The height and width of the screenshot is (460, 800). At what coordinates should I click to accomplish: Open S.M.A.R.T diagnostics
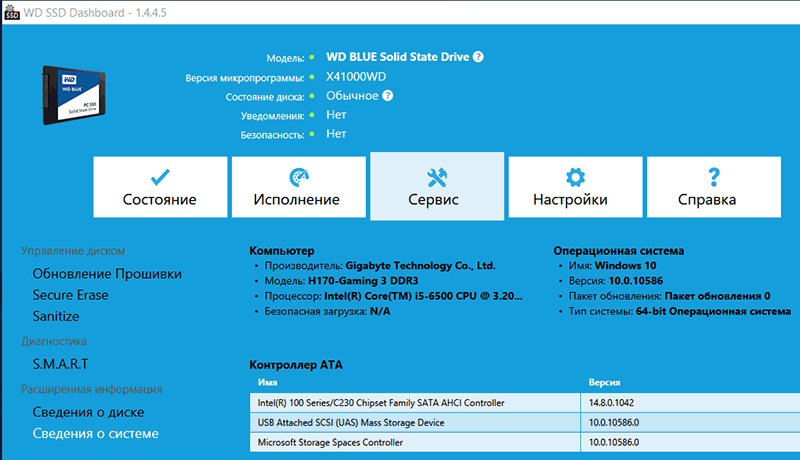click(60, 364)
